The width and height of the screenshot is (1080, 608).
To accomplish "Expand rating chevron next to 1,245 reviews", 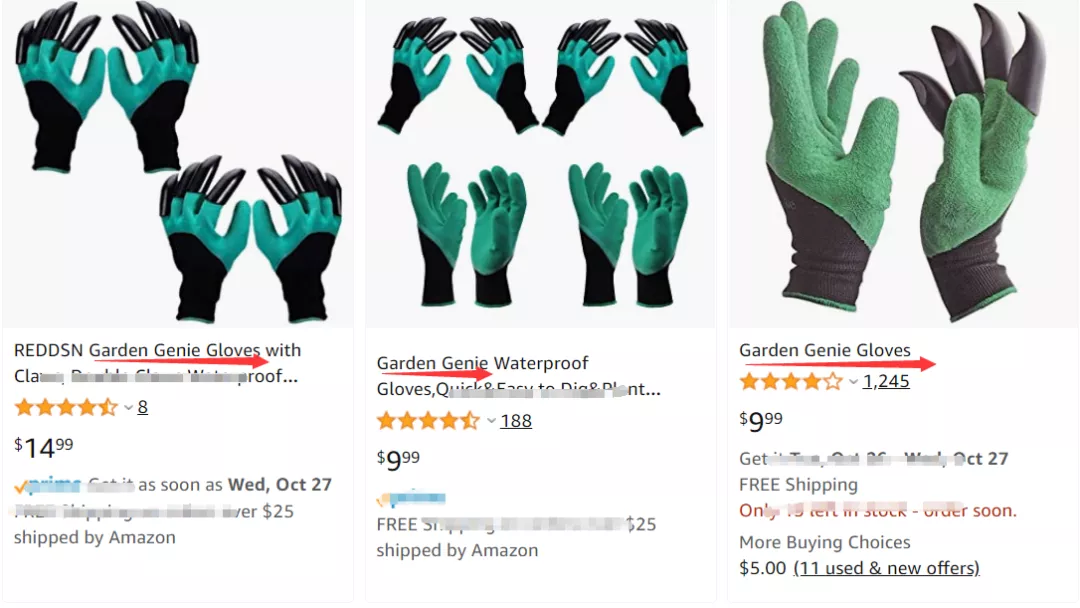I will [x=853, y=381].
